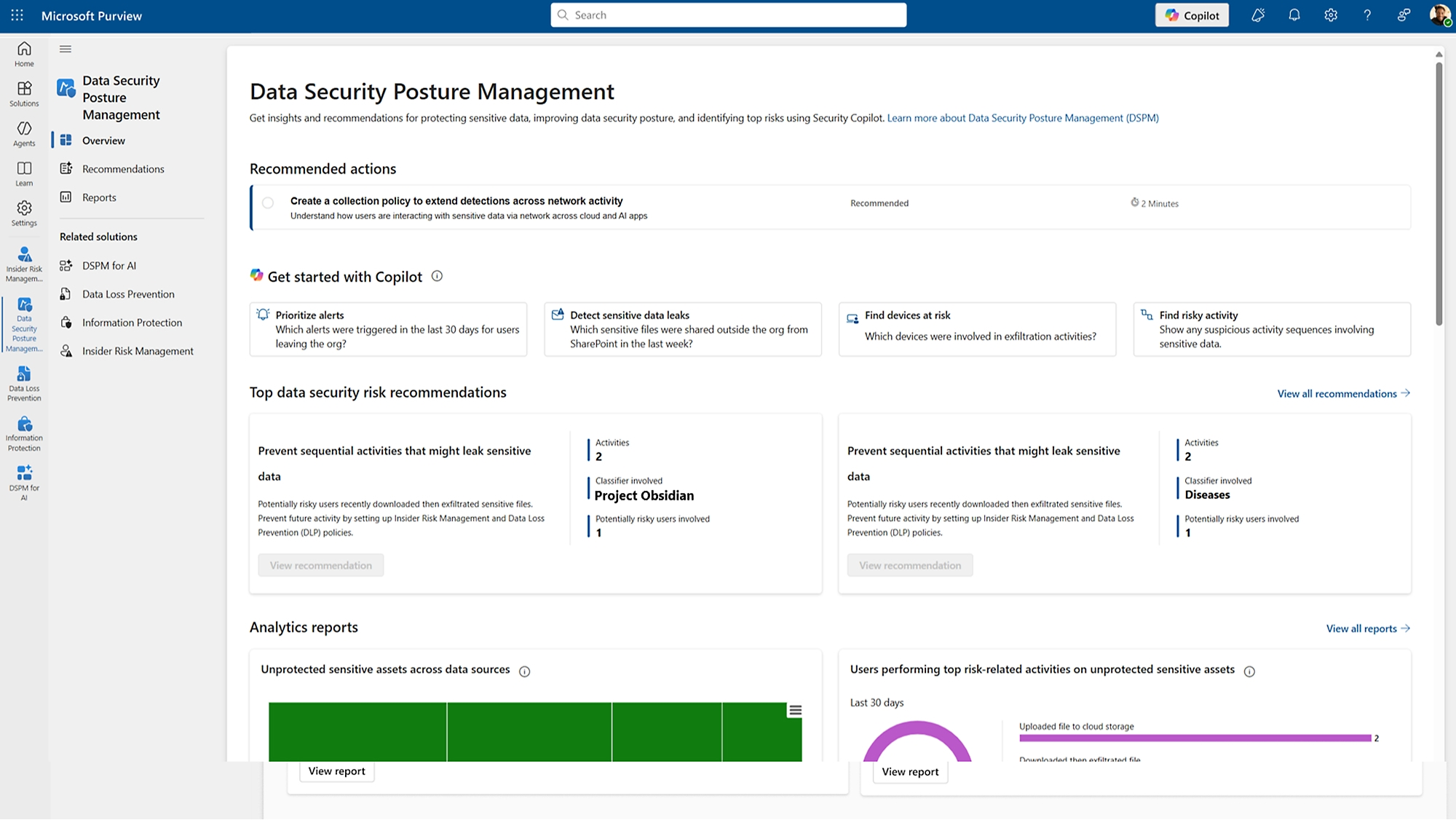This screenshot has width=1456, height=820.
Task: Open Insider Risk Management rail icon
Action: (24, 264)
